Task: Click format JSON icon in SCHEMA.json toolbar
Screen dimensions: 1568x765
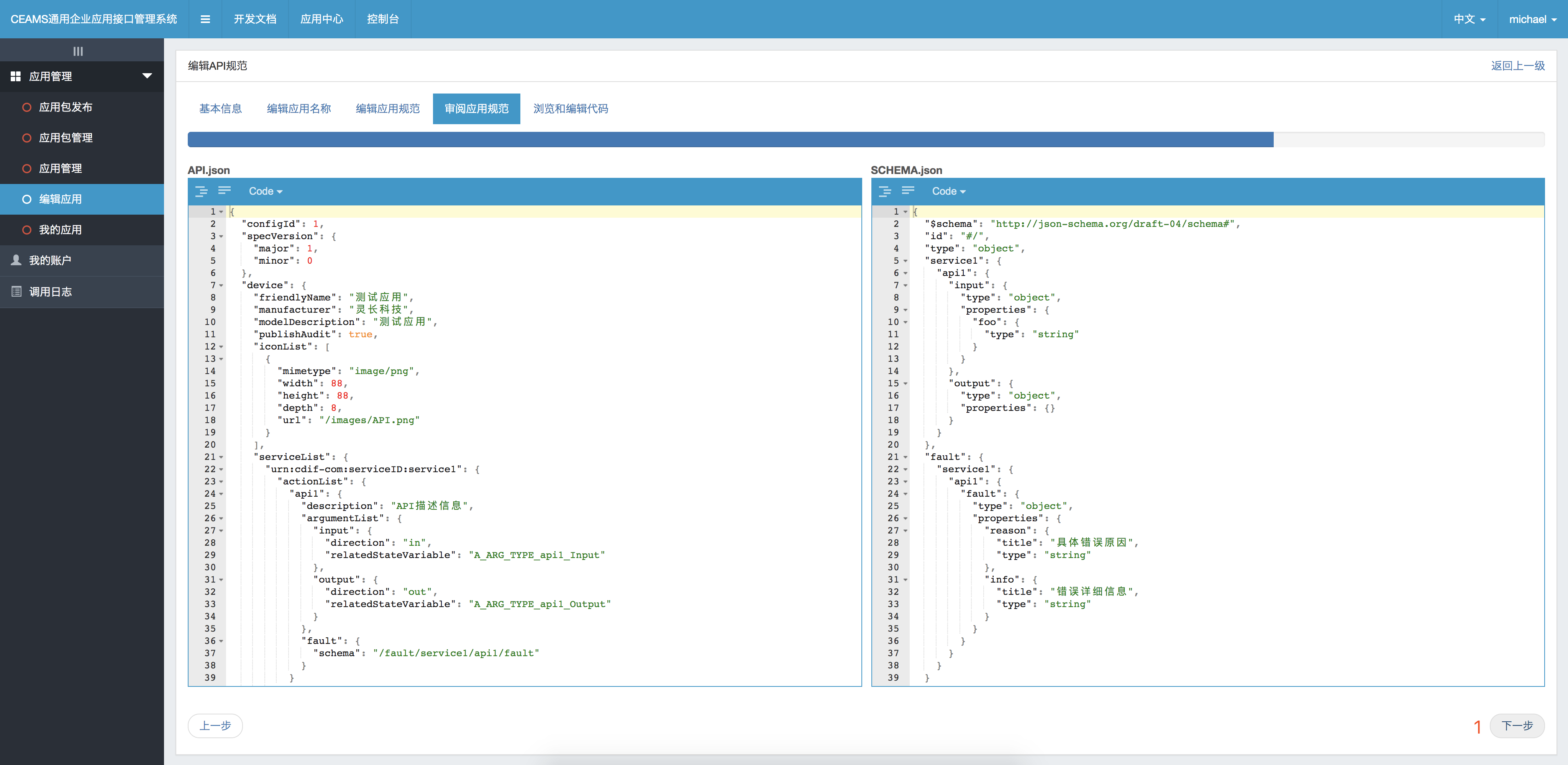Action: (885, 191)
